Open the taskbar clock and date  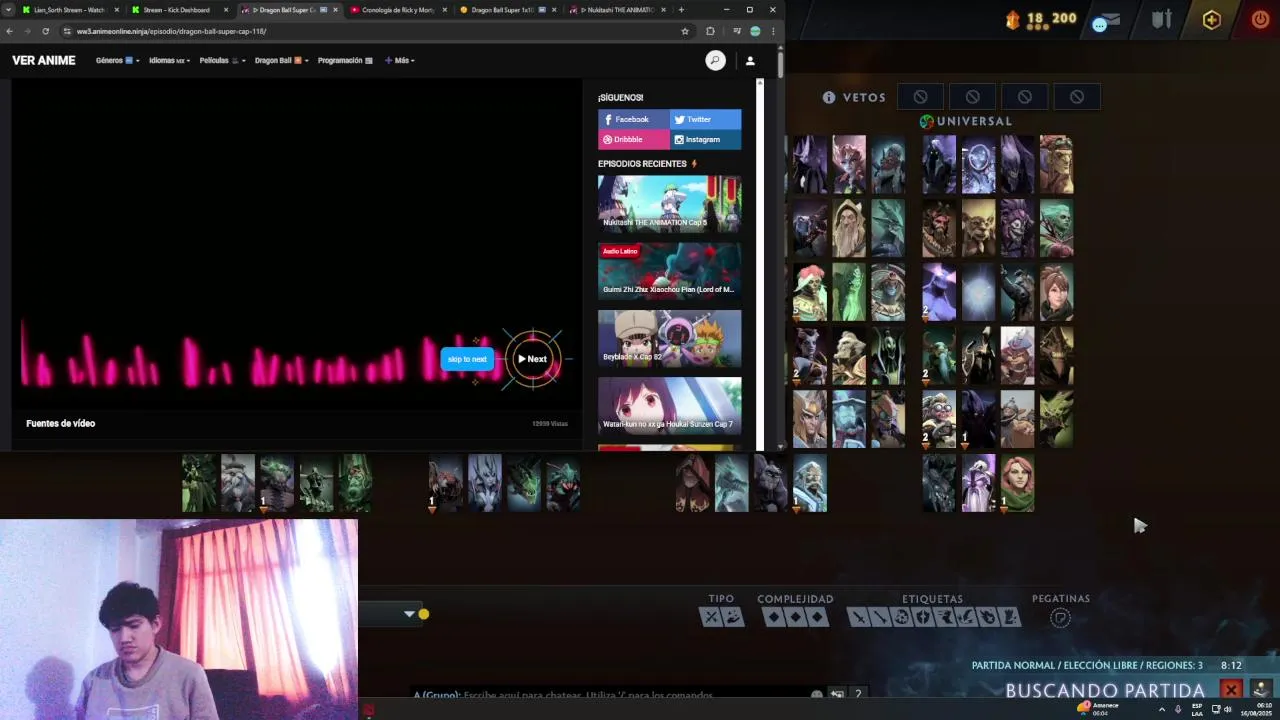pos(1258,709)
